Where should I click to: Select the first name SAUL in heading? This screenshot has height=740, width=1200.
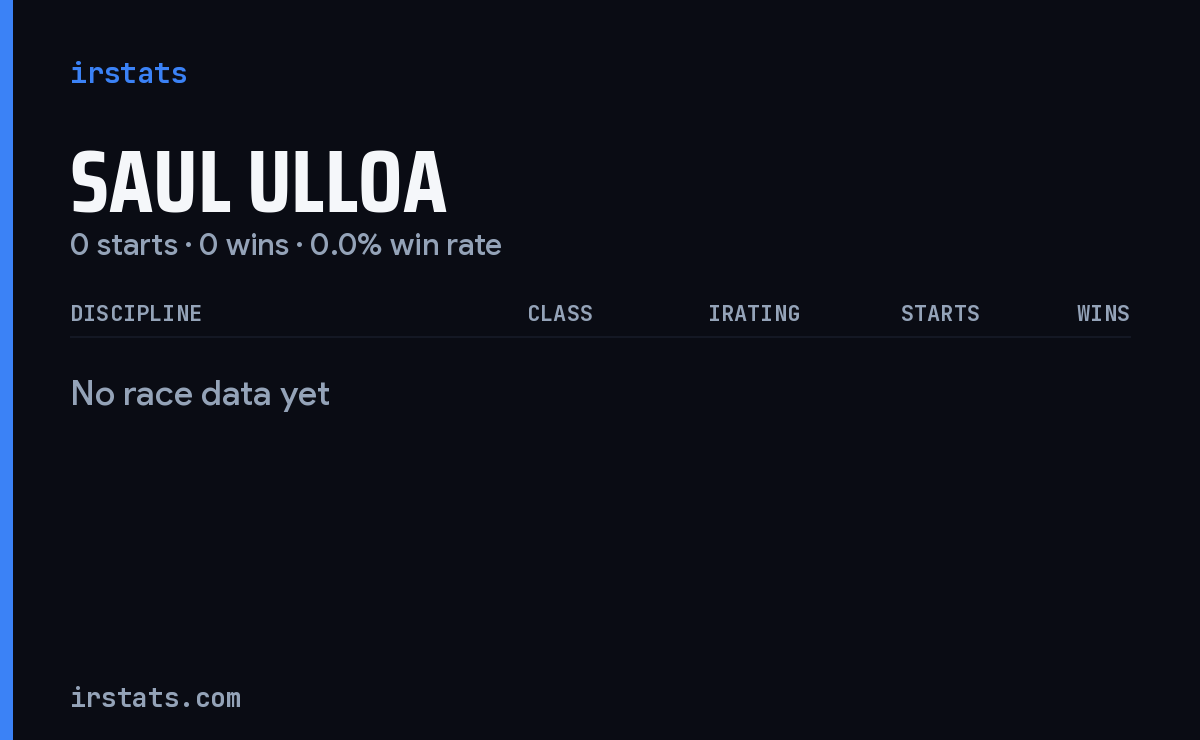coord(150,183)
